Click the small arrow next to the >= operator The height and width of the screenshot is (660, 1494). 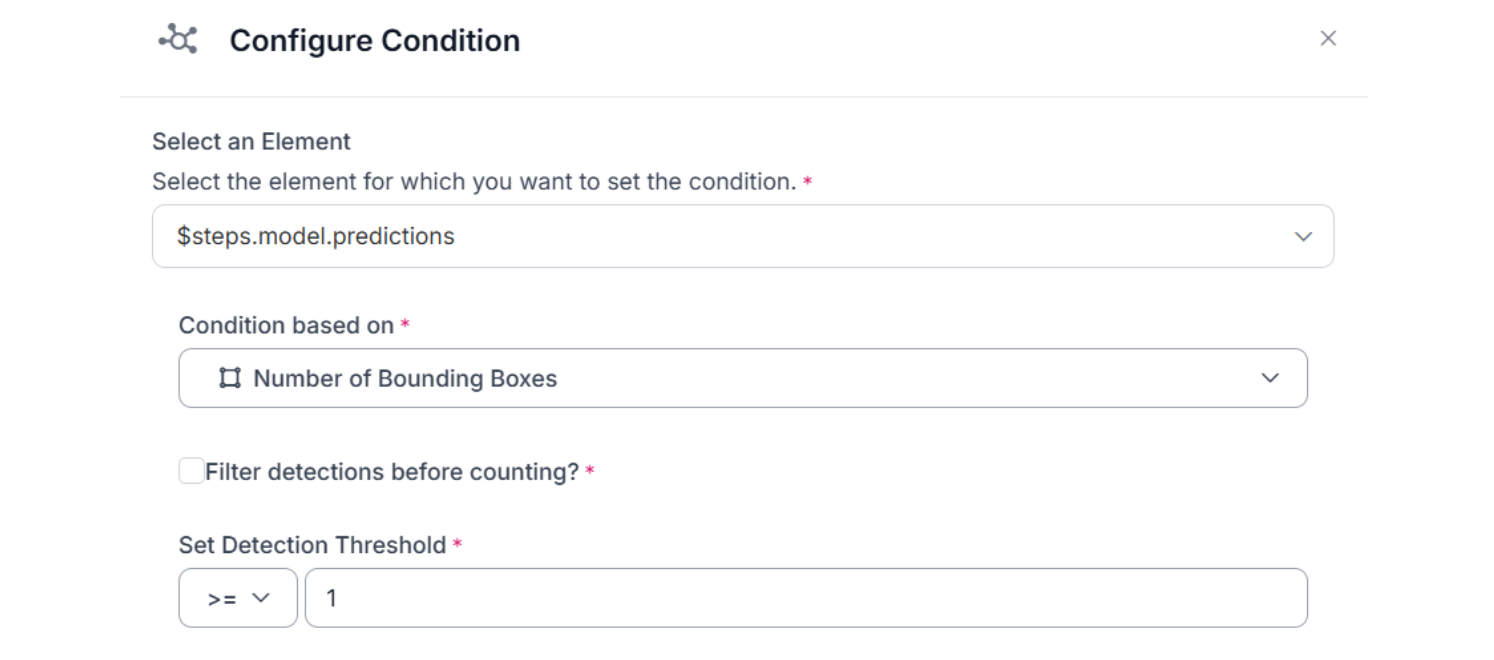point(261,598)
